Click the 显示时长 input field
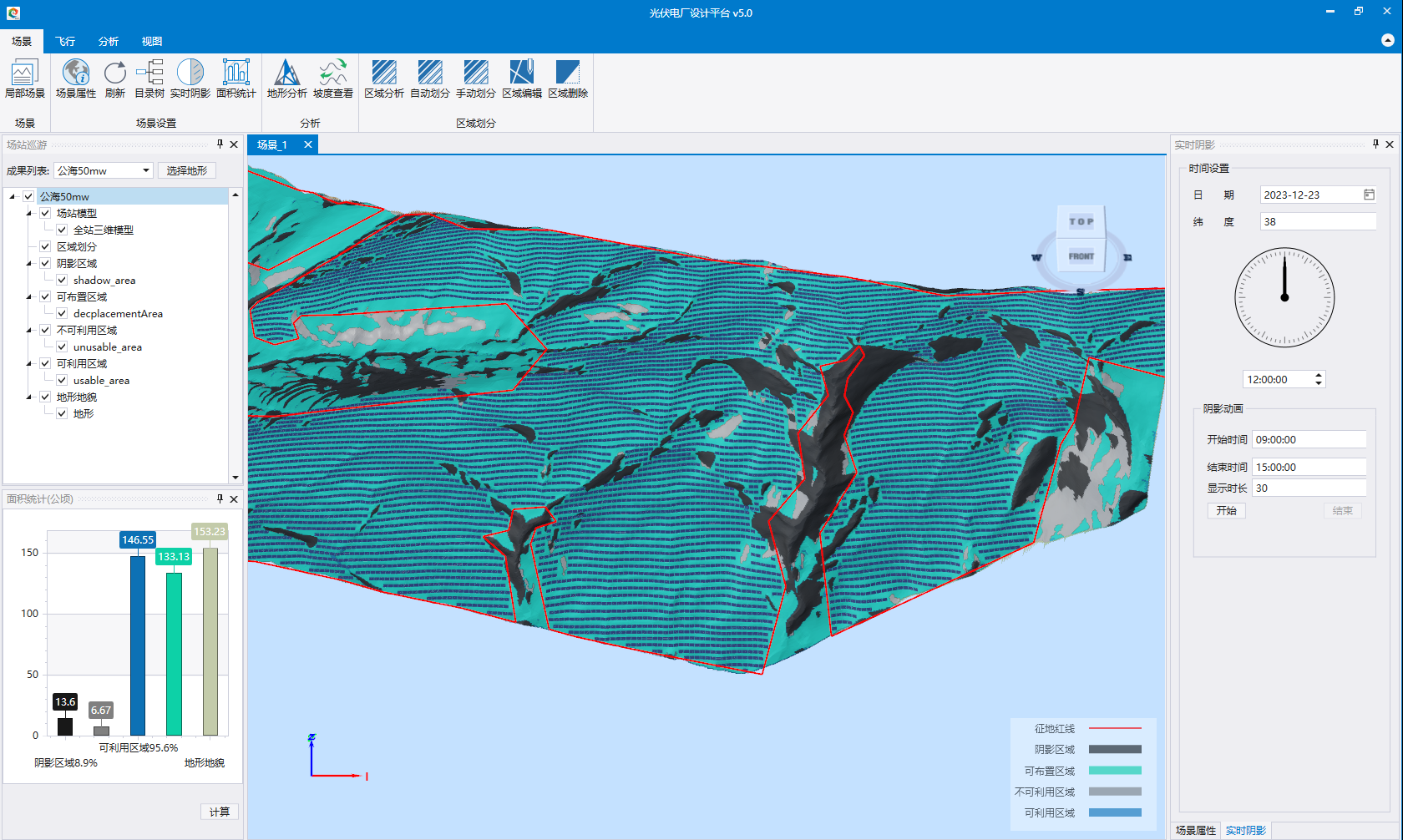 1309,488
